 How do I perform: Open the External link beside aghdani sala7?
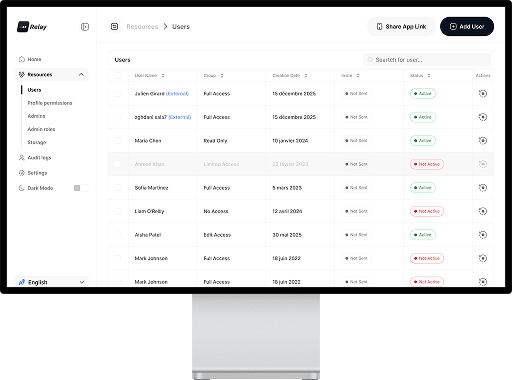click(x=180, y=117)
